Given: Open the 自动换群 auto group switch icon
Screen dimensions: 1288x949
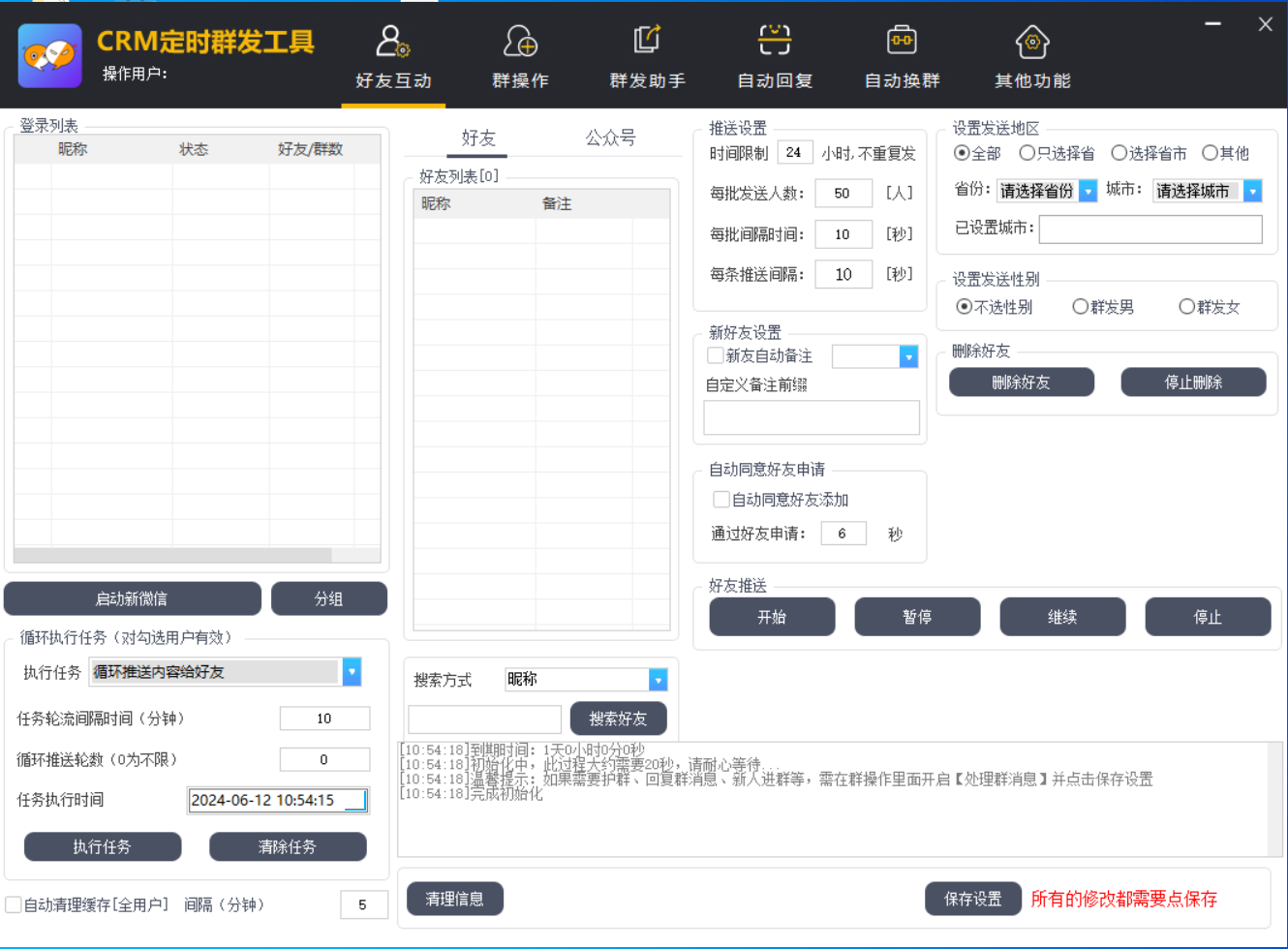Looking at the screenshot, I should pyautogui.click(x=902, y=41).
